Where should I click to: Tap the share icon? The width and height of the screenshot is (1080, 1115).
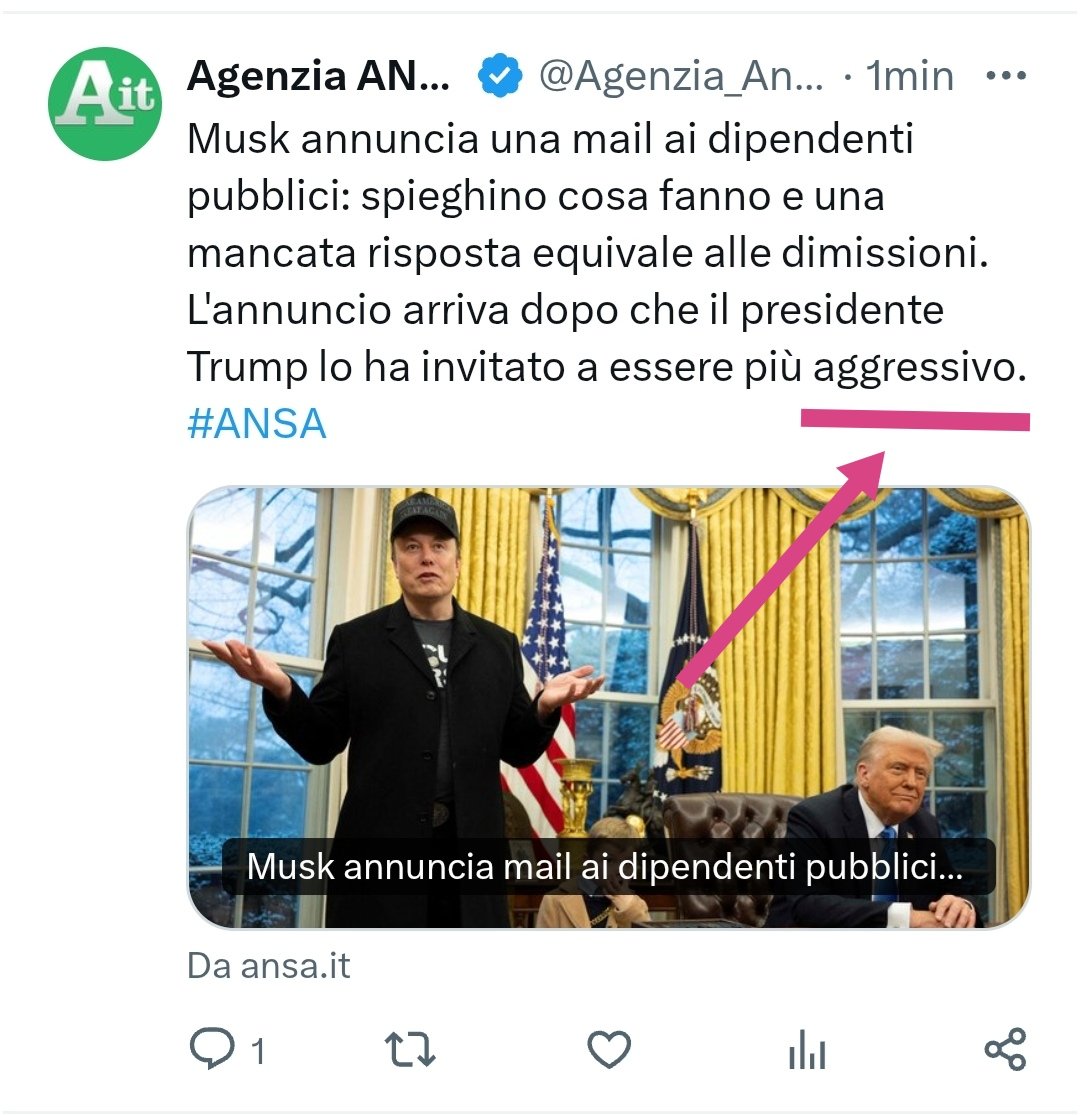coord(1005,1049)
